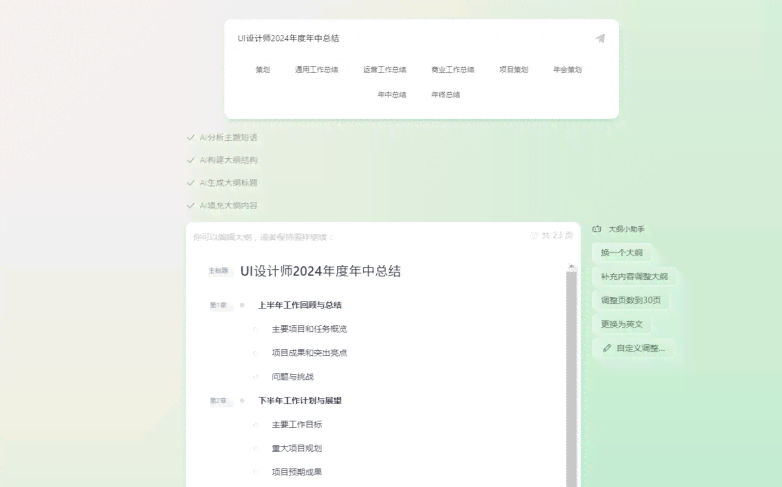Click the AI生成大纲标题 step text

coord(228,183)
